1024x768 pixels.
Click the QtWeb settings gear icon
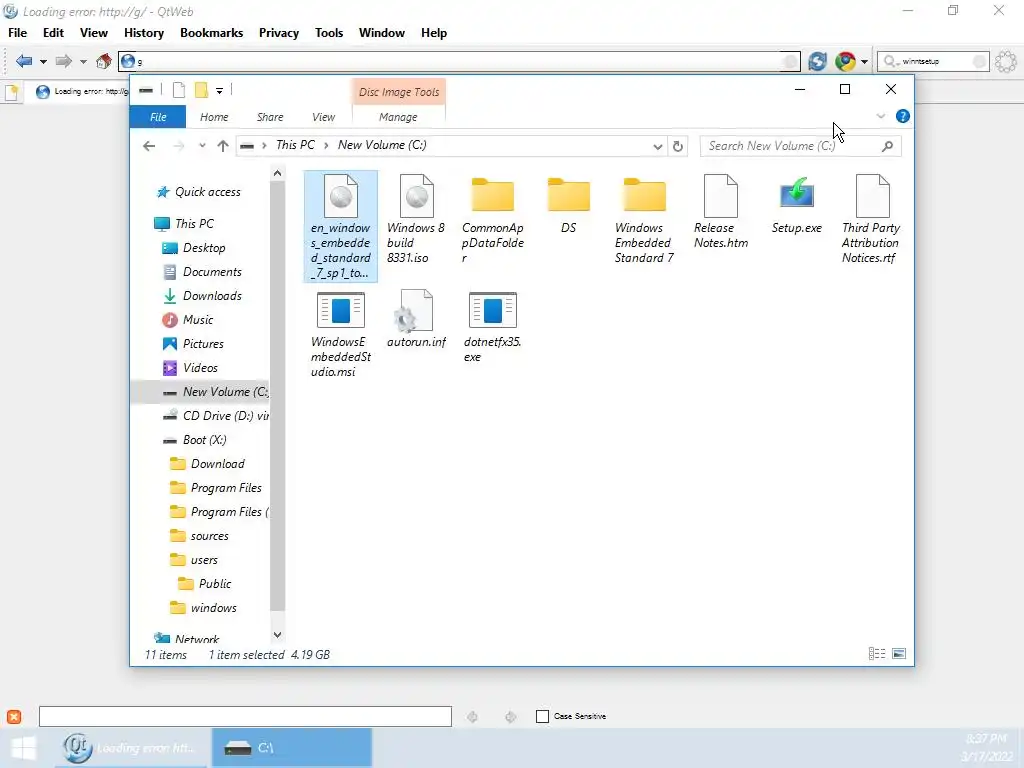click(1006, 61)
